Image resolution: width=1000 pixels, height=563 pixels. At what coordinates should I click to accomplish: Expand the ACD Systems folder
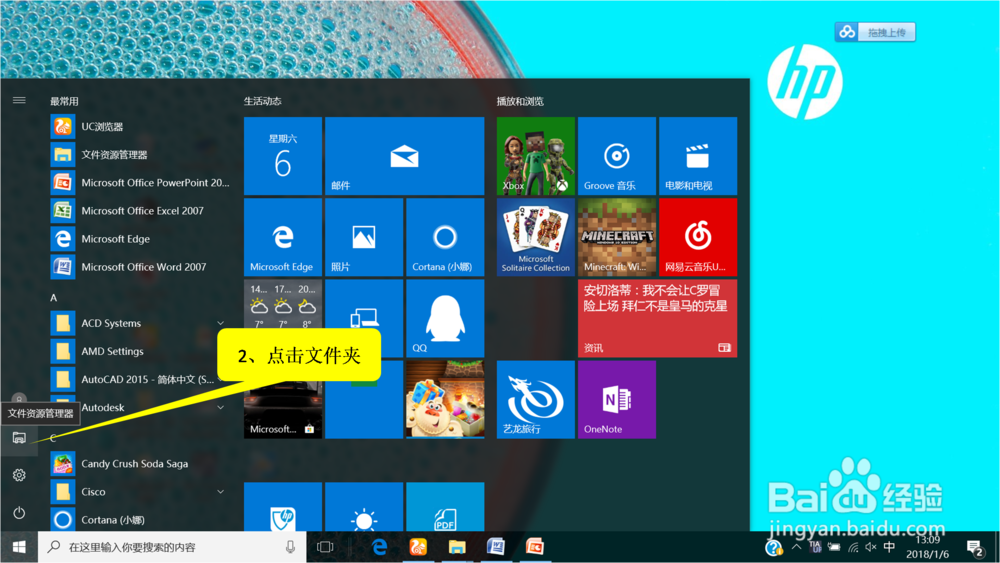coord(139,323)
